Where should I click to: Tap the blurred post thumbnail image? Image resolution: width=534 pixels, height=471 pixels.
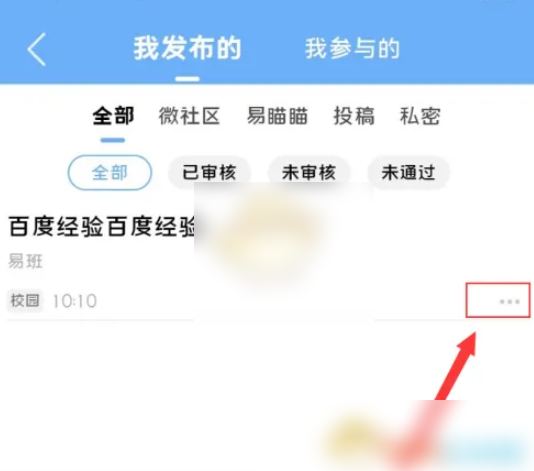point(284,251)
